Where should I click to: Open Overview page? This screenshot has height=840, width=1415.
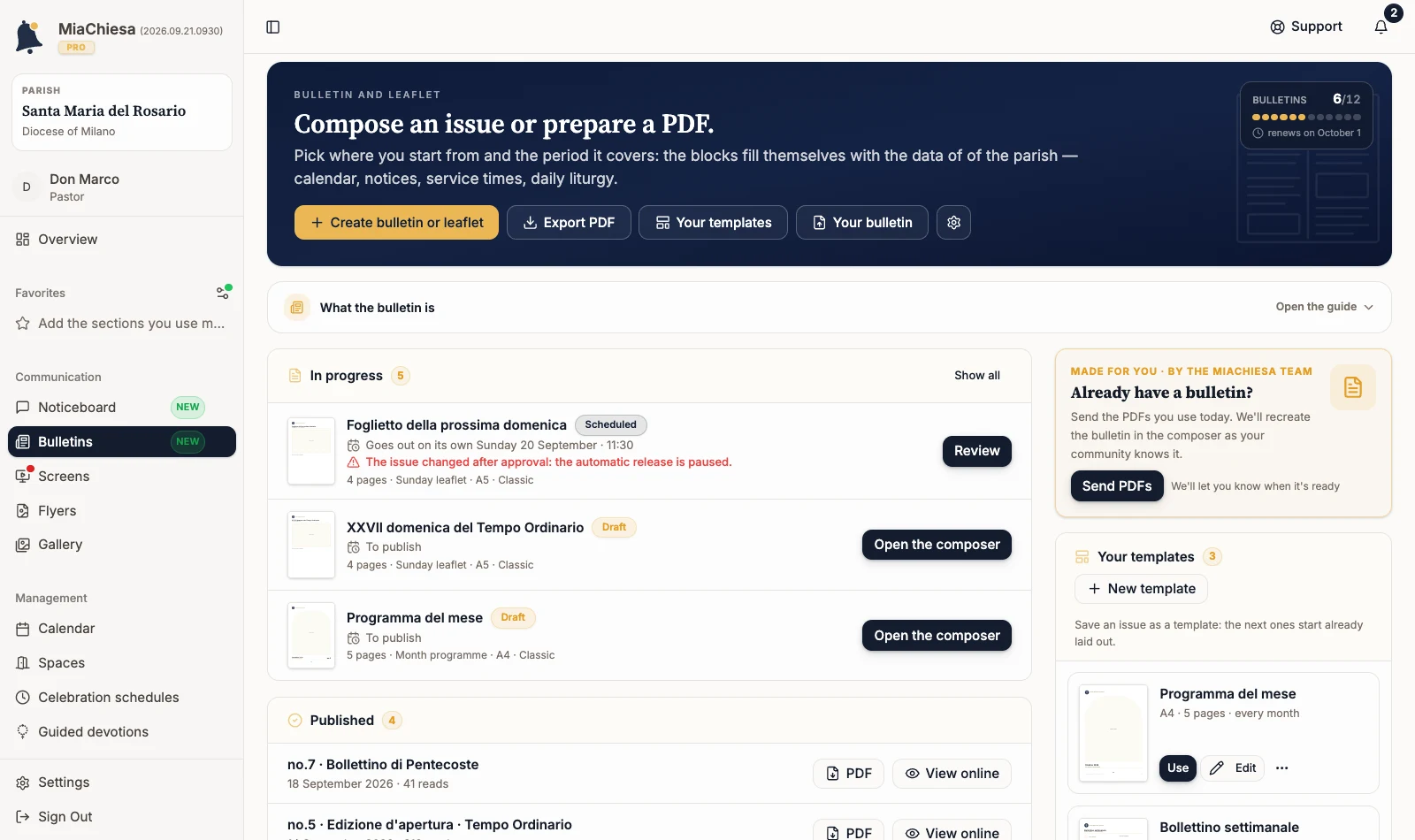pos(121,240)
